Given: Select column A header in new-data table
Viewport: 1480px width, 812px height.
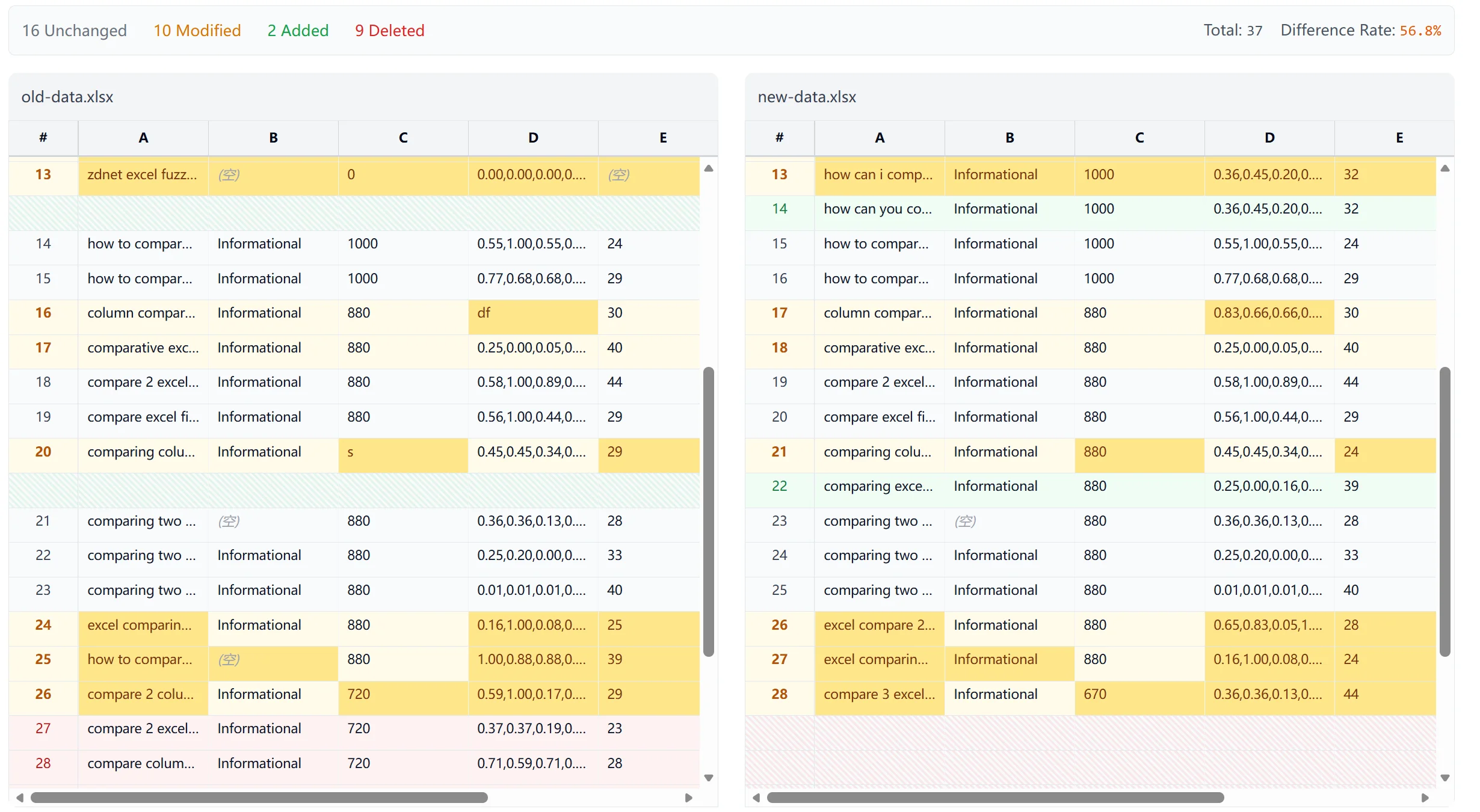Looking at the screenshot, I should (879, 138).
